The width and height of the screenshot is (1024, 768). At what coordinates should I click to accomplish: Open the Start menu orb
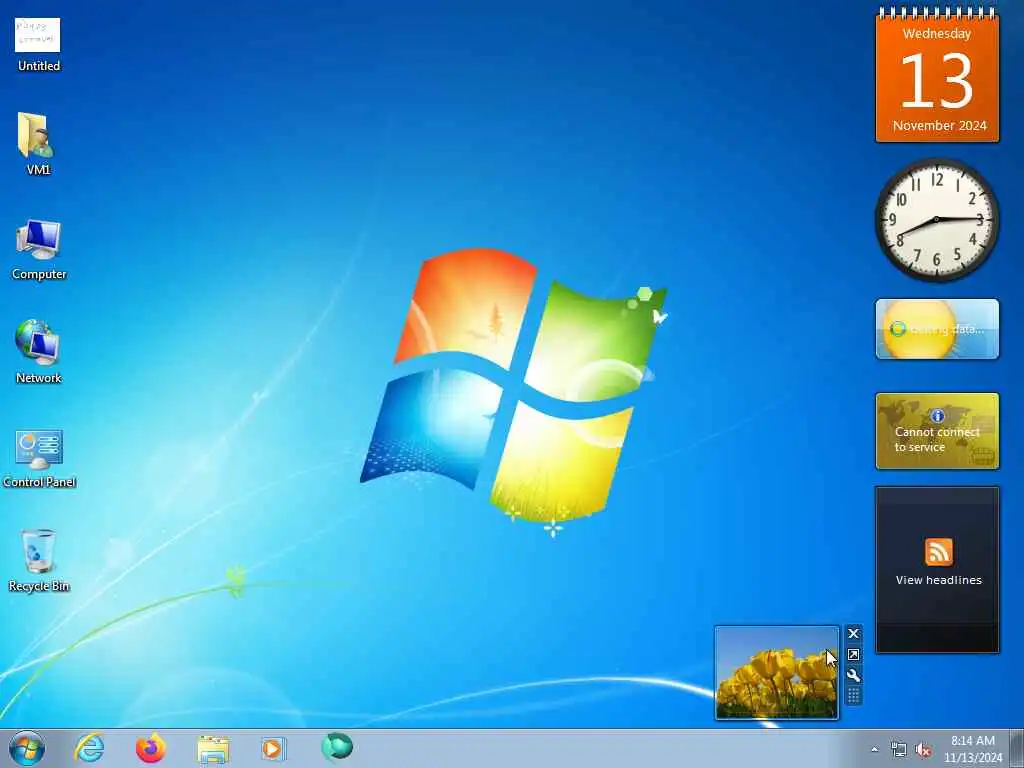pos(27,748)
